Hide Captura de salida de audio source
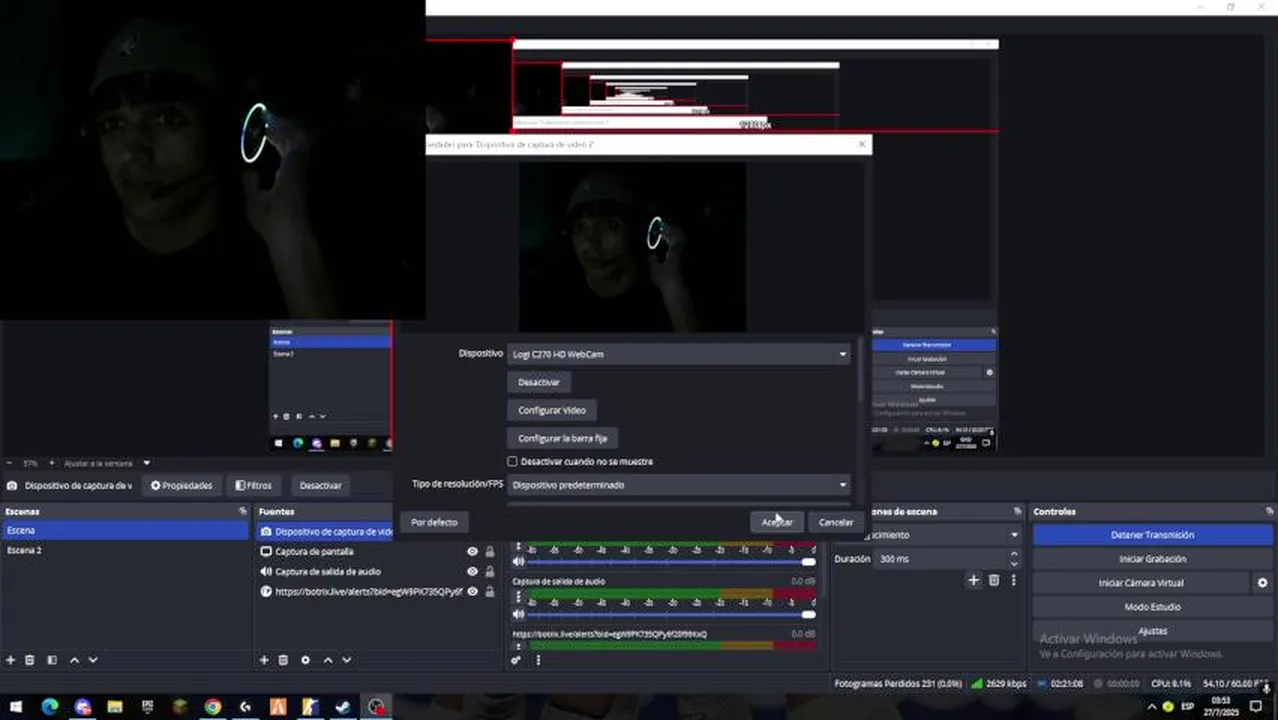1278x720 pixels. coord(472,571)
